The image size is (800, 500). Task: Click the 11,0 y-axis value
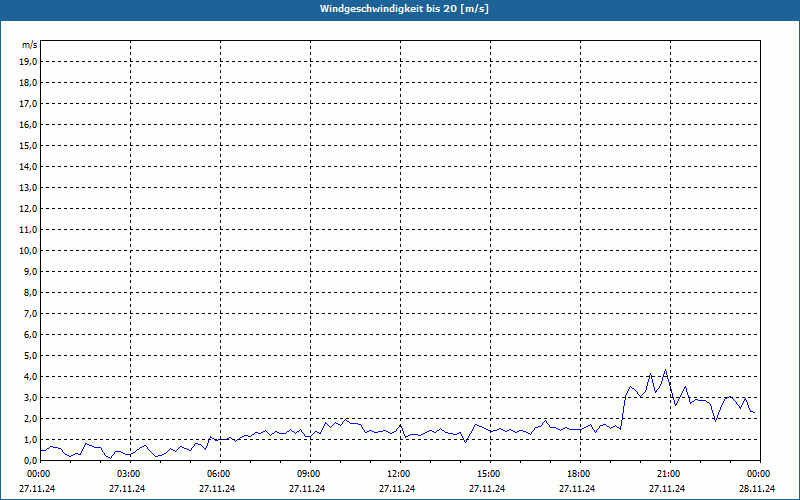click(28, 230)
